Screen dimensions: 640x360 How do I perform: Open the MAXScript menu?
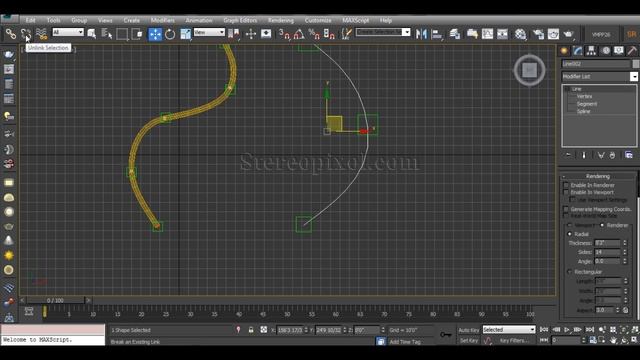coord(356,20)
